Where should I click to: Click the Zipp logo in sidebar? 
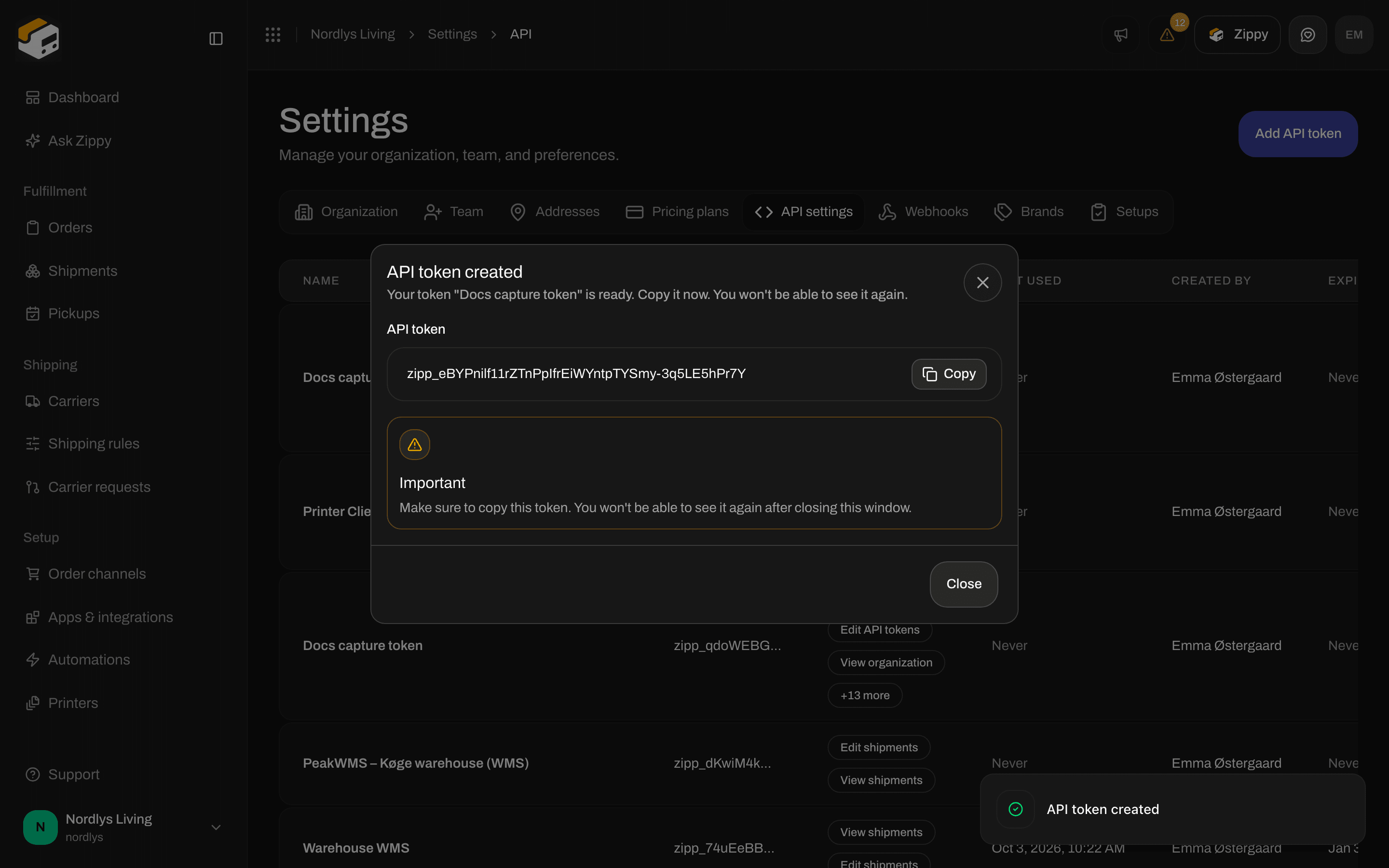[39, 38]
